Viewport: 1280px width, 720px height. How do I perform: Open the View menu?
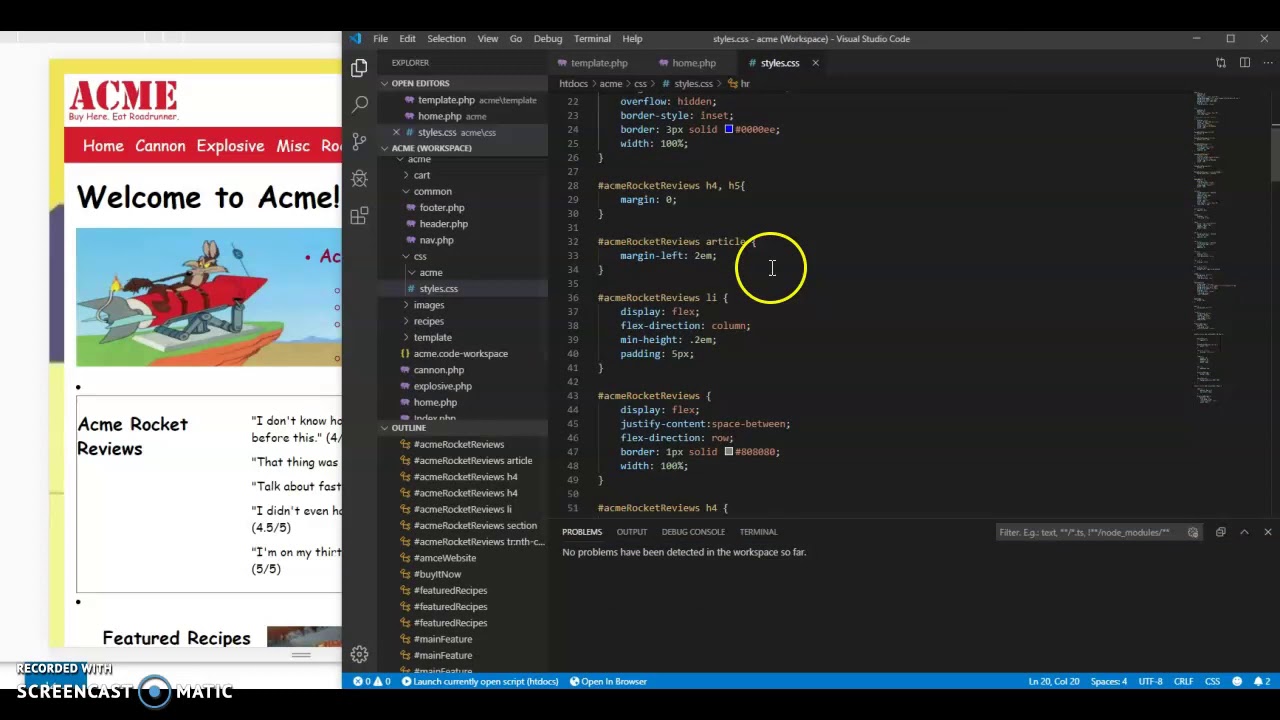[x=488, y=39]
